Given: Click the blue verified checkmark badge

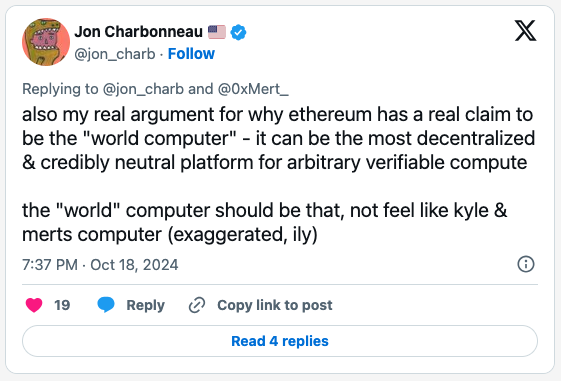Looking at the screenshot, I should click(x=238, y=32).
